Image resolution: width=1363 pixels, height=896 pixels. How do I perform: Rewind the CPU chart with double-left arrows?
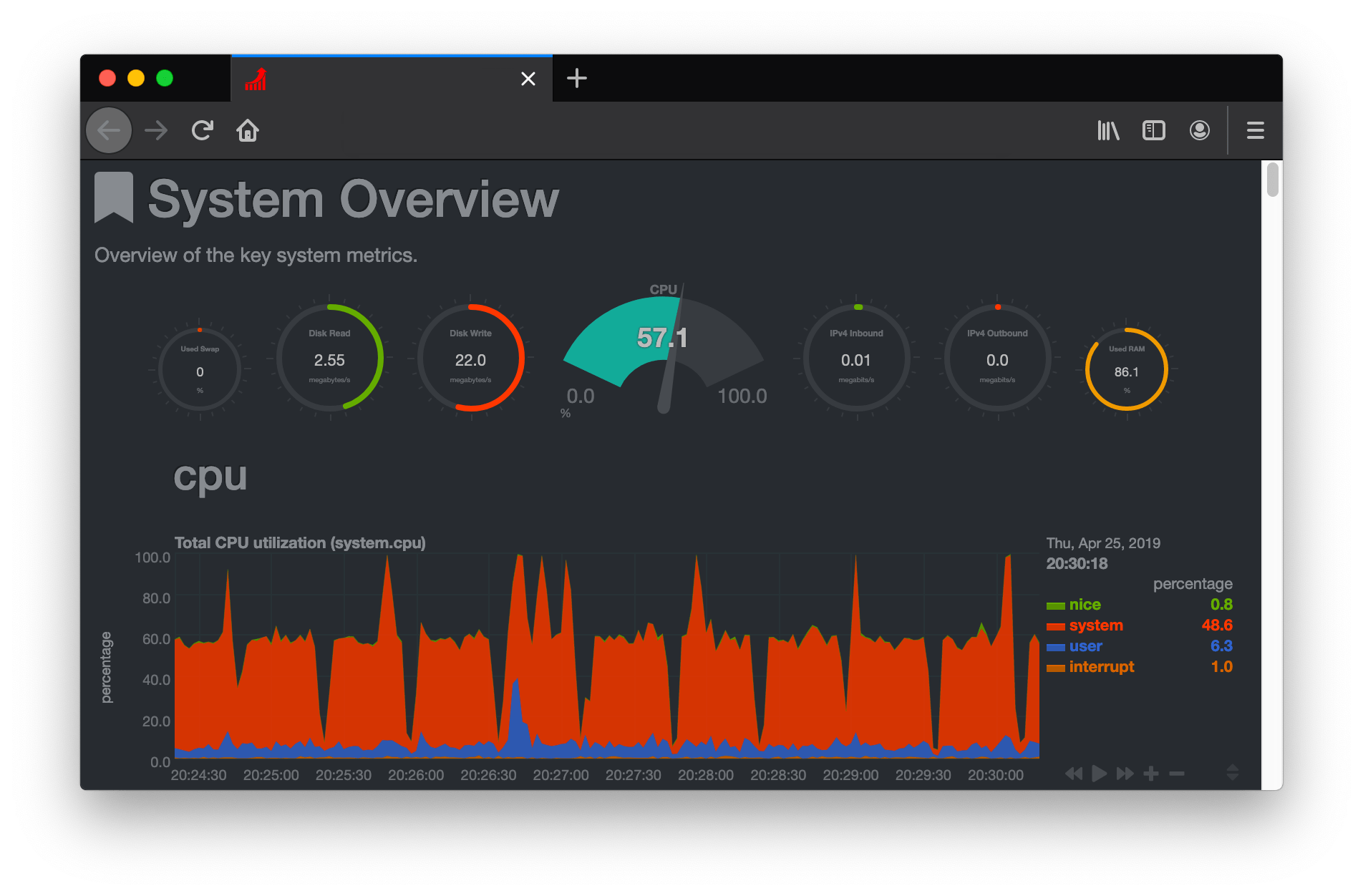1074,774
